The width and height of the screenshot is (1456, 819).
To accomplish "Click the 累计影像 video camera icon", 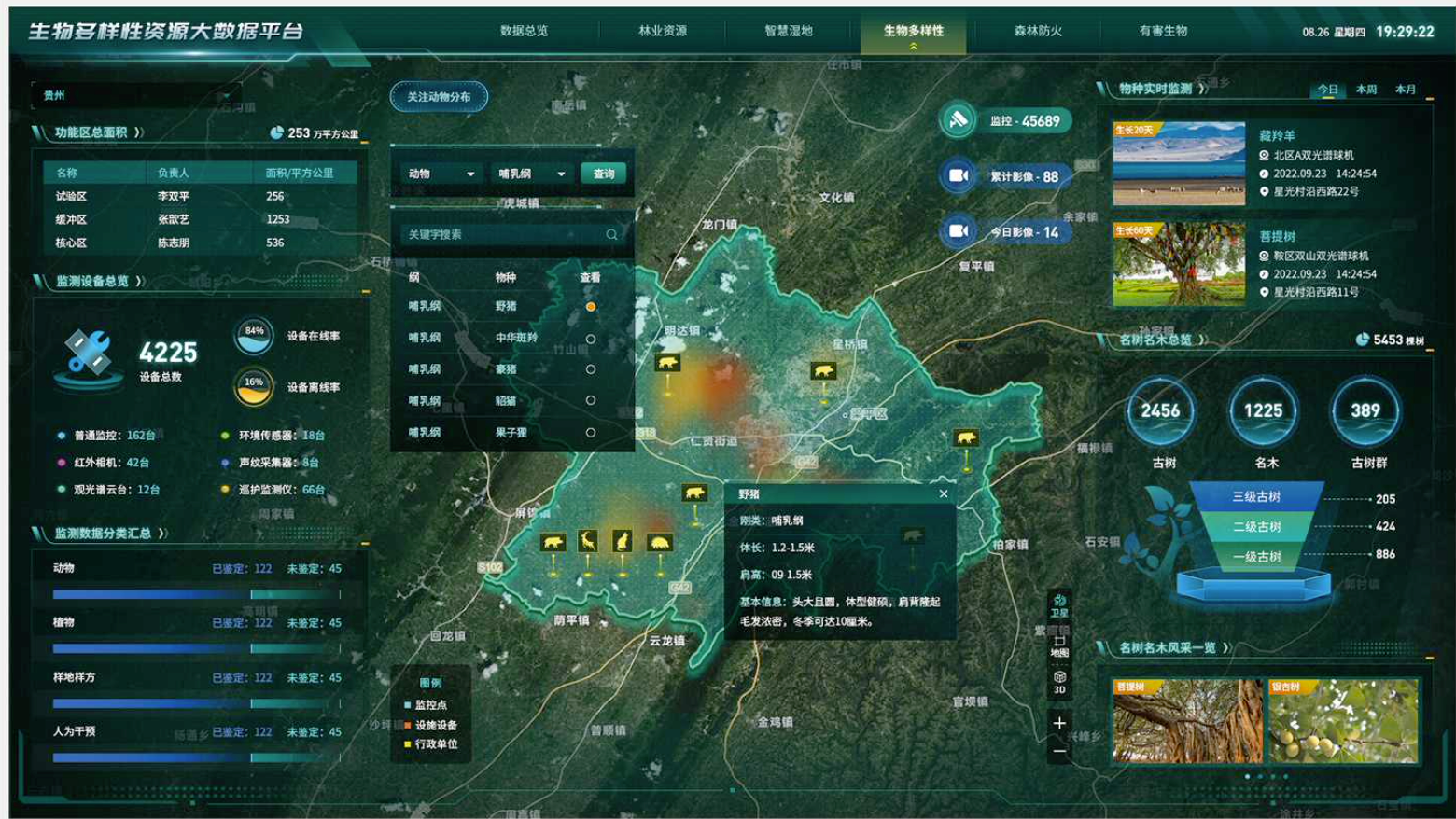I will pos(958,175).
